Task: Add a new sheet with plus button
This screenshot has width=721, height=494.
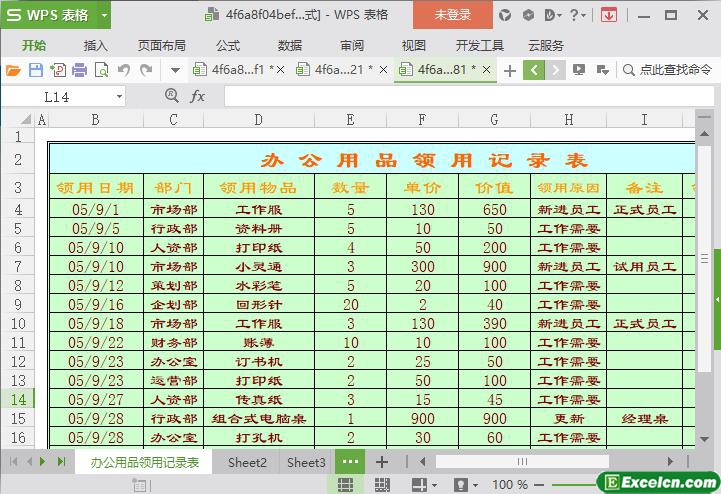Action: tap(381, 462)
